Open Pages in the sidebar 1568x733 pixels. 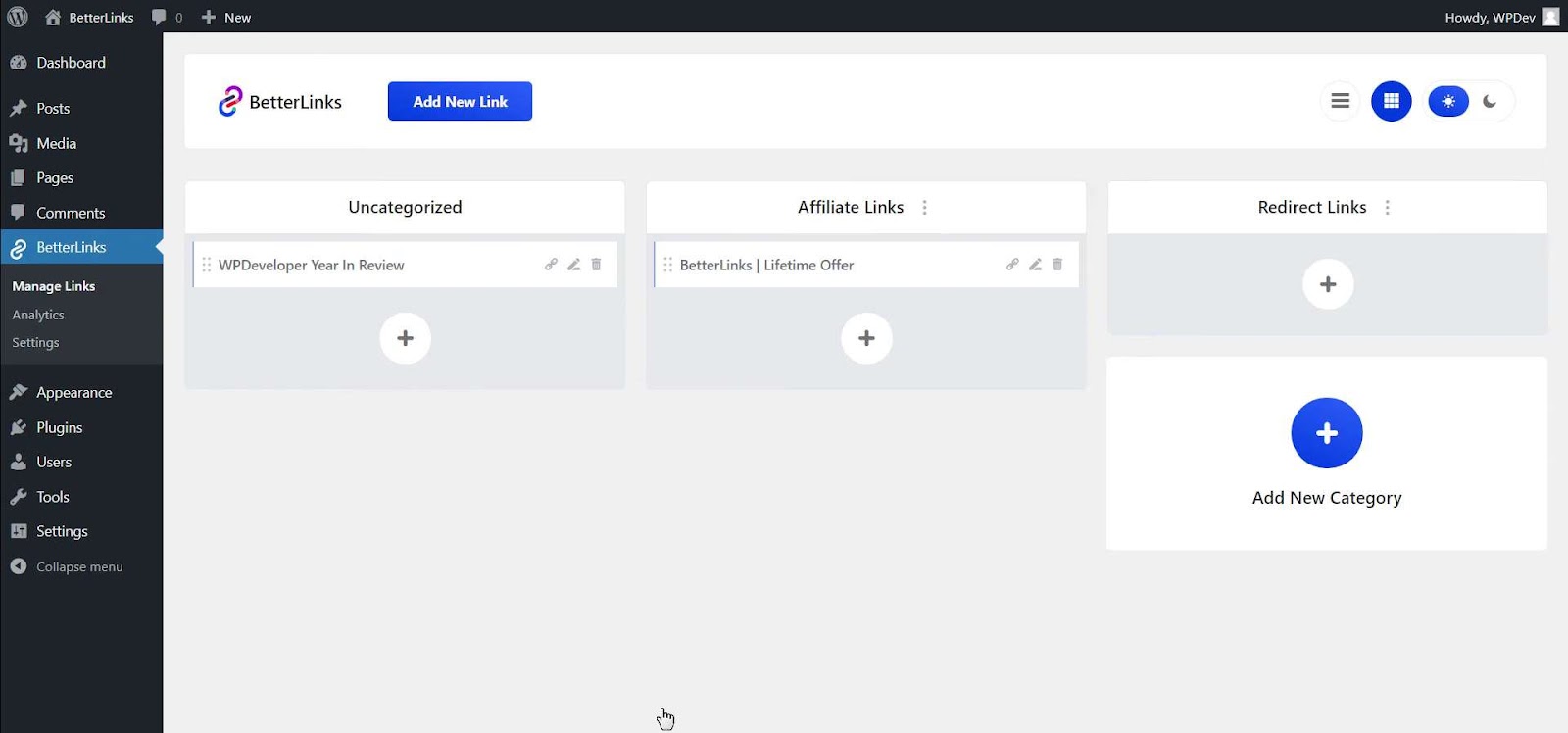click(81, 177)
